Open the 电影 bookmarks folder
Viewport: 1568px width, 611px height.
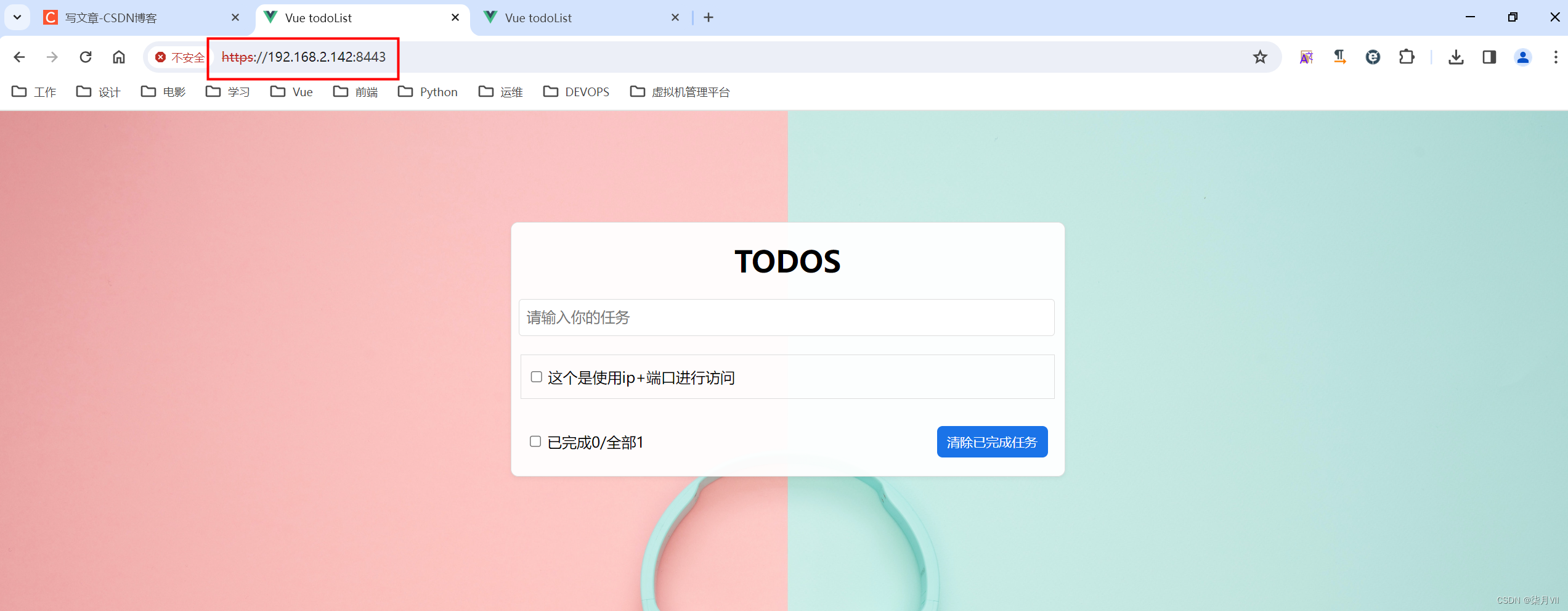tap(163, 92)
